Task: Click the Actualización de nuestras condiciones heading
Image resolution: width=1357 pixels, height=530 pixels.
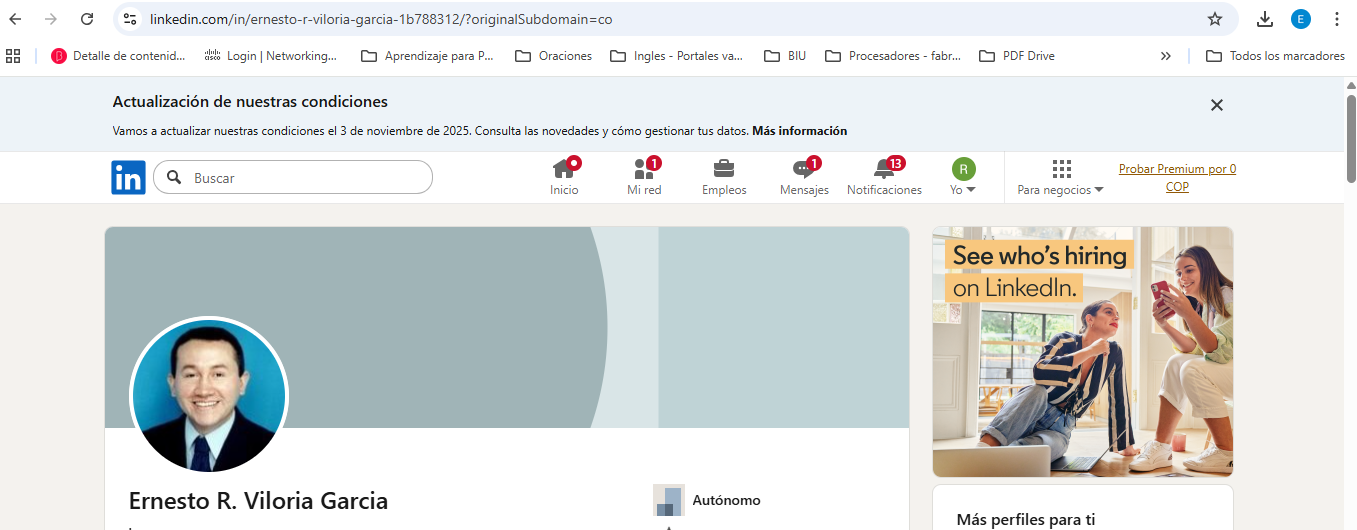Action: (x=250, y=102)
